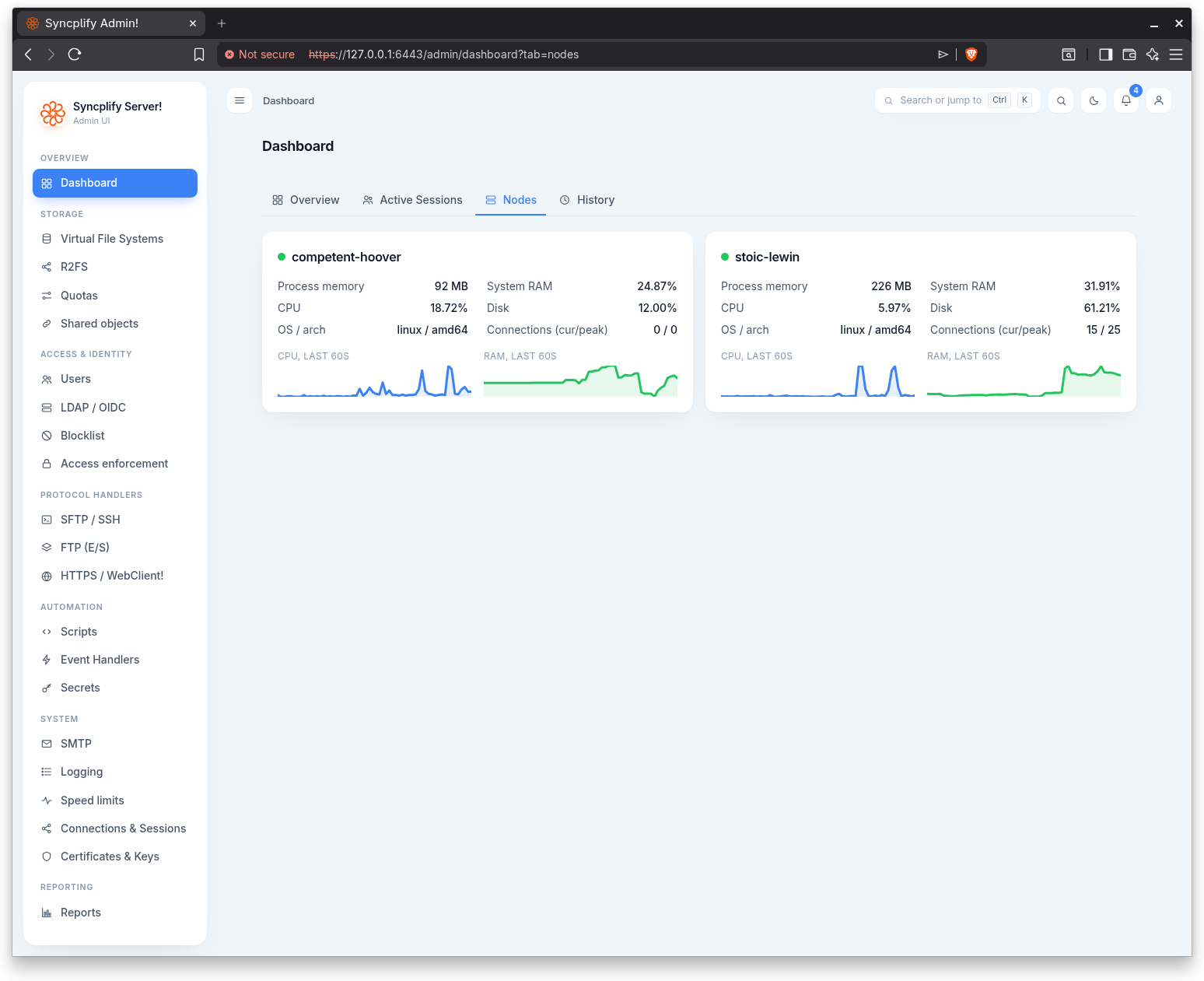
Task: Toggle dark mode moon icon
Action: coord(1094,100)
